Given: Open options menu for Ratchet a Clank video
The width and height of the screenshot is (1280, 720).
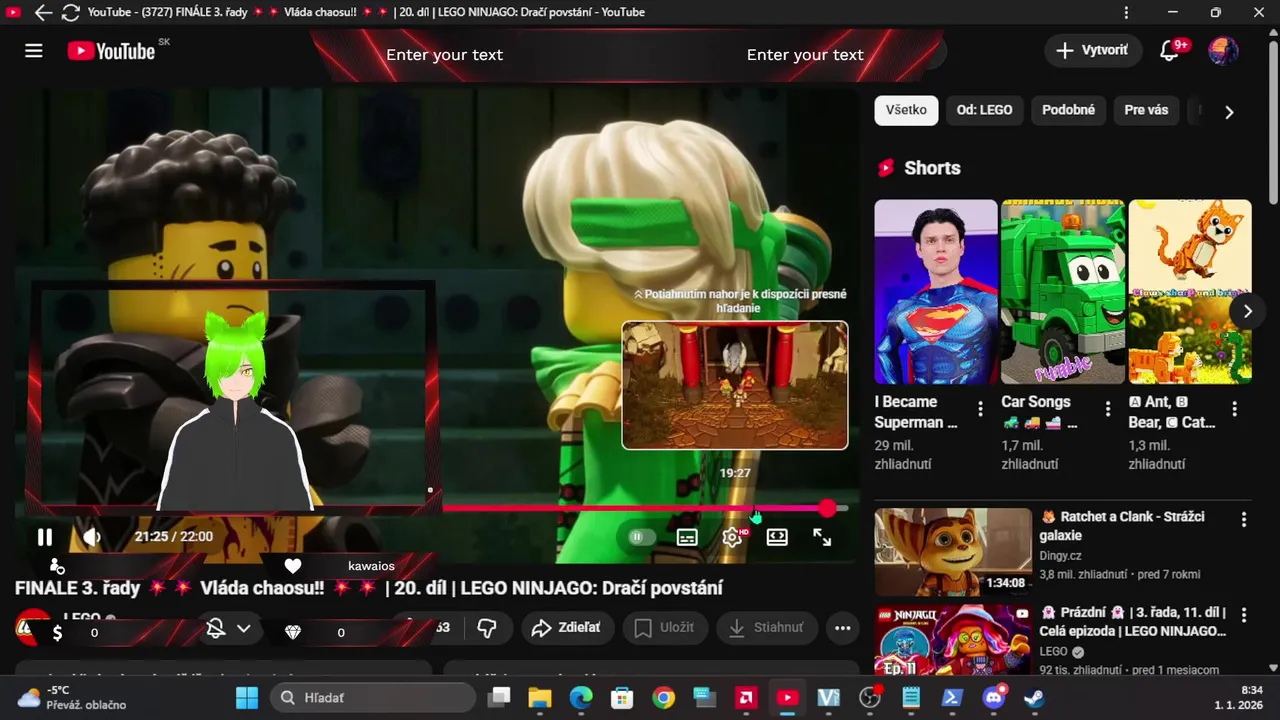Looking at the screenshot, I should [1244, 520].
